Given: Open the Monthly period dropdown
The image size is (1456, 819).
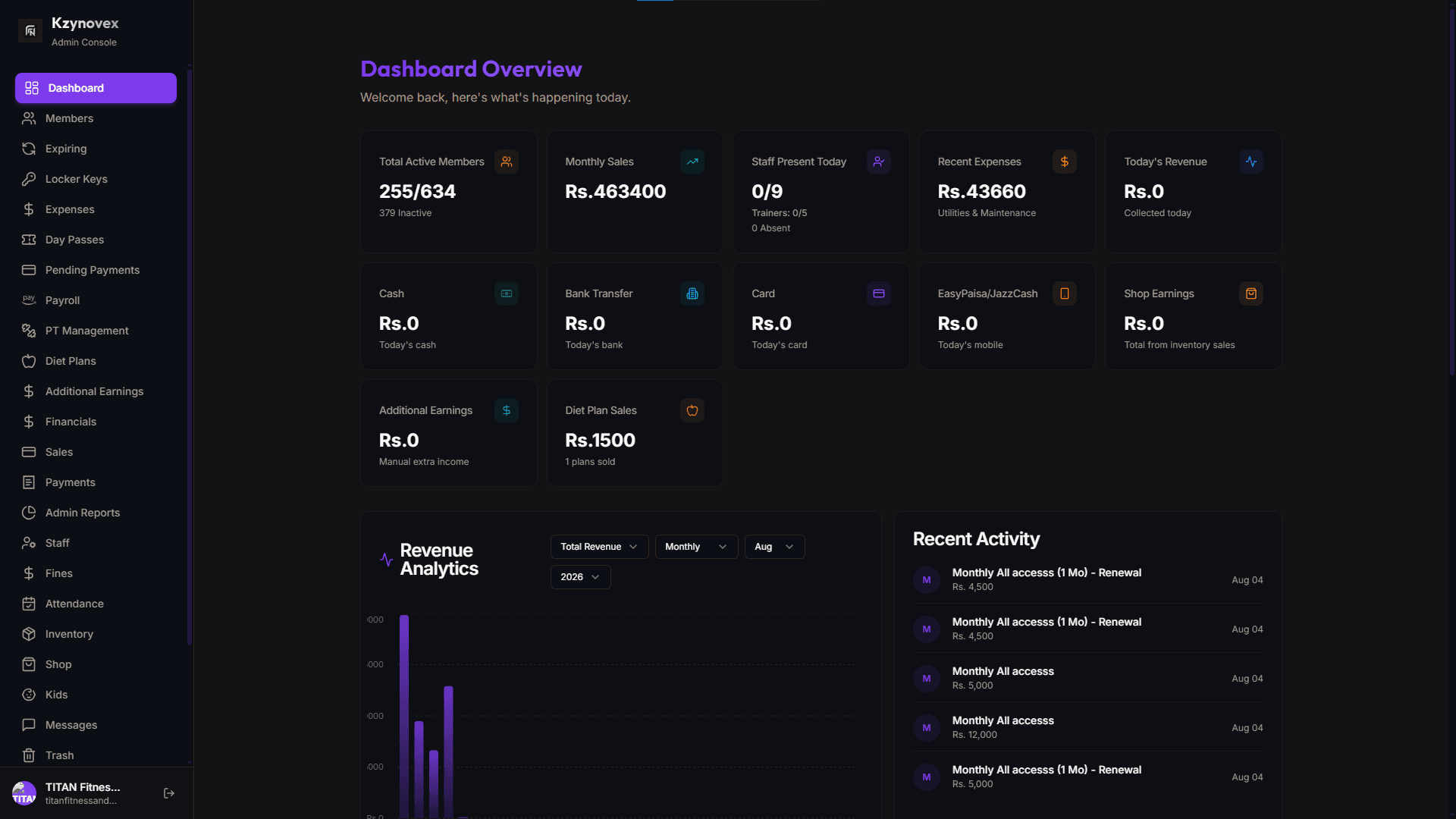Looking at the screenshot, I should point(696,547).
